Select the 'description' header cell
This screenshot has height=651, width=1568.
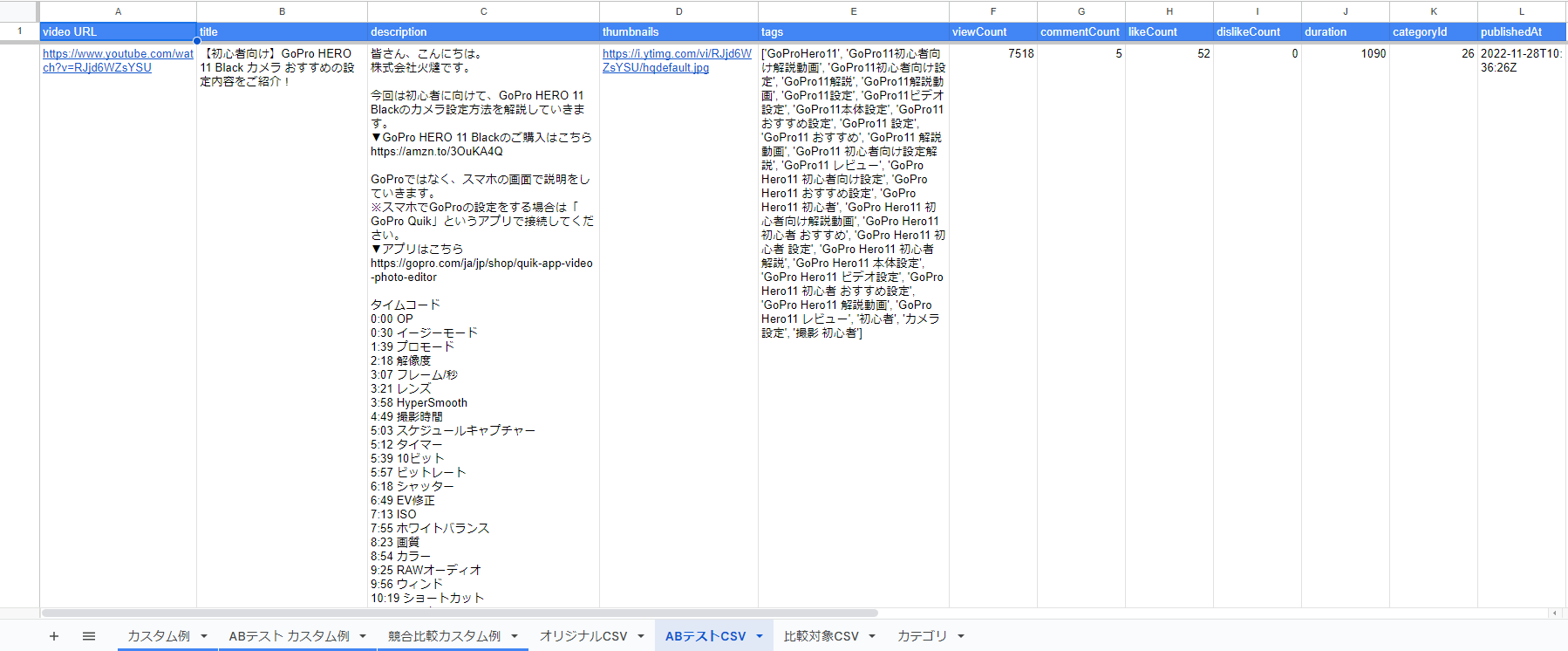483,31
